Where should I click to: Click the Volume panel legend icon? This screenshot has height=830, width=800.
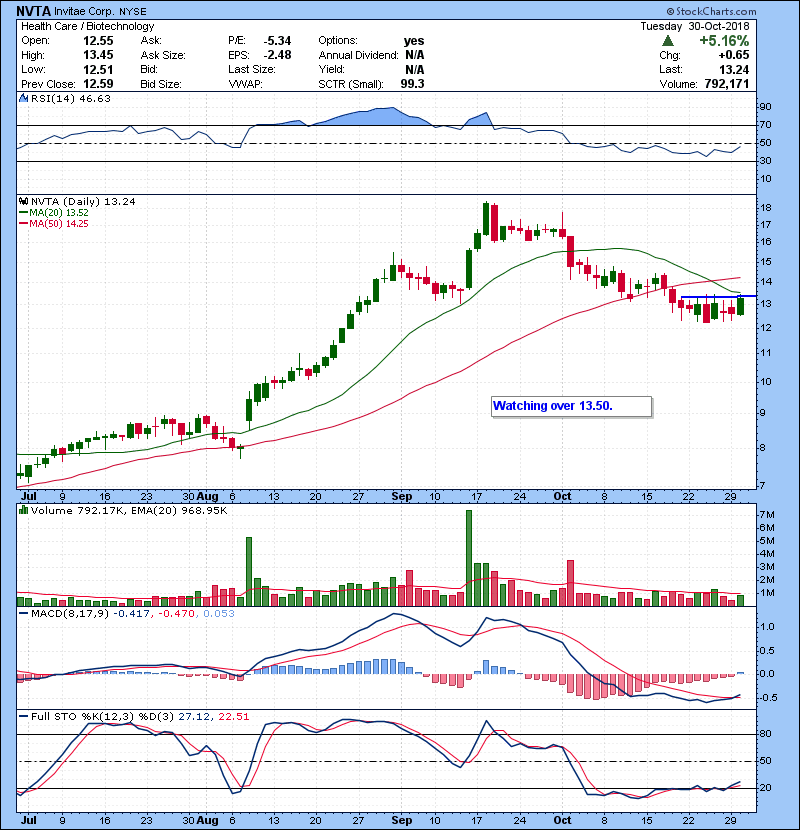click(x=23, y=510)
